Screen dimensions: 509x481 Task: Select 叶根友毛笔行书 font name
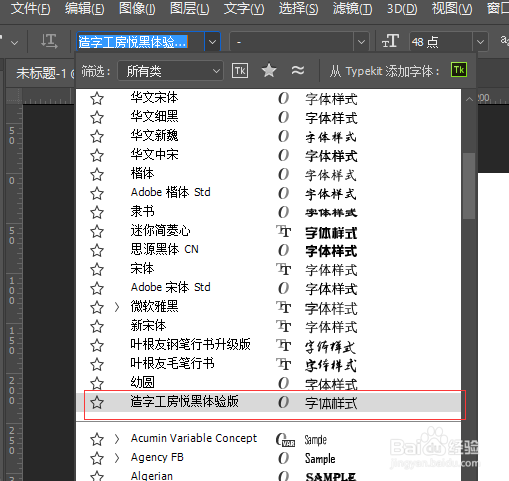[172, 364]
